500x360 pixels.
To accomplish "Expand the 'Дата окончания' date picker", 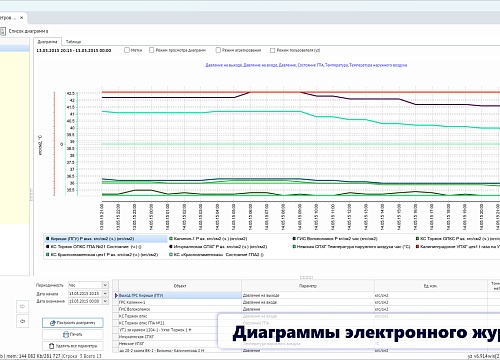I will coord(105,301).
